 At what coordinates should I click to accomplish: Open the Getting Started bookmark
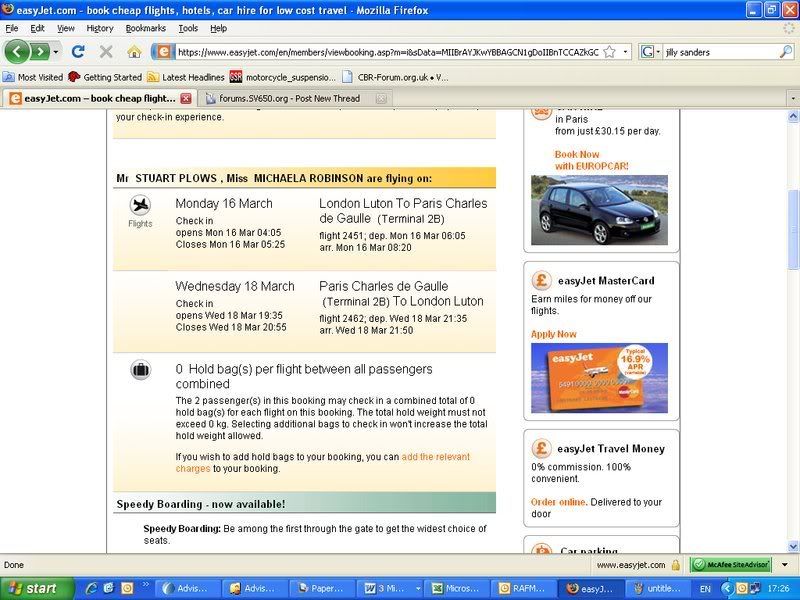[x=105, y=77]
